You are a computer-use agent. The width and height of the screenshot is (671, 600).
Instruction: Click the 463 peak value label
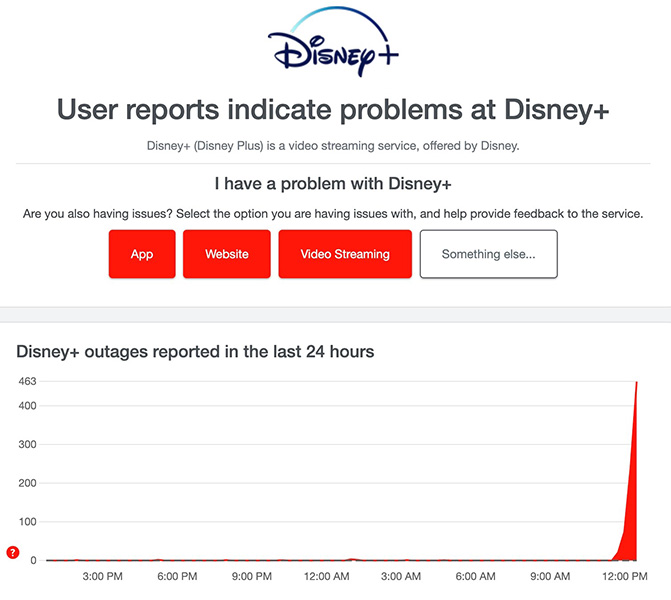26,381
